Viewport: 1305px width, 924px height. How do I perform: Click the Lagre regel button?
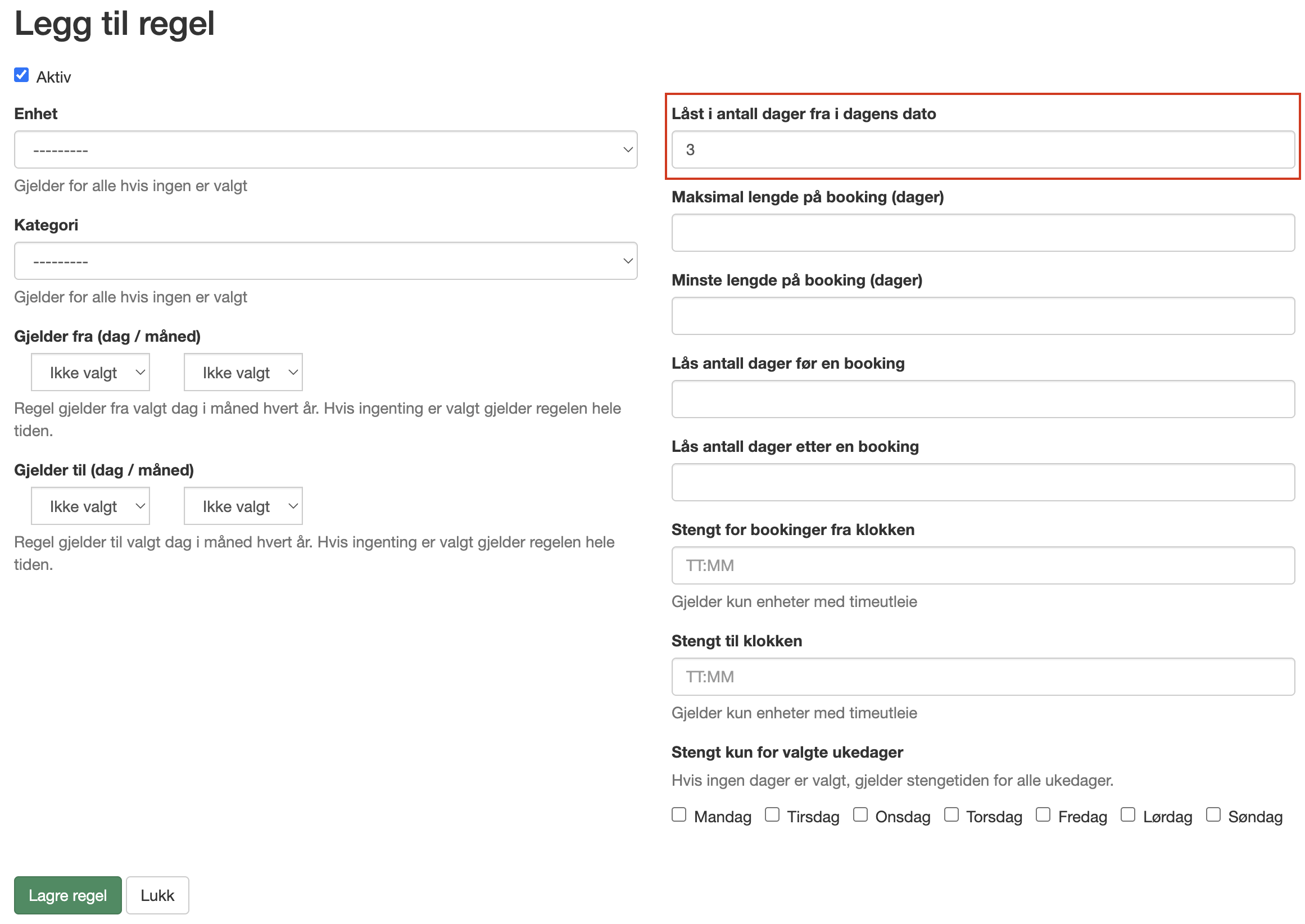click(x=67, y=895)
